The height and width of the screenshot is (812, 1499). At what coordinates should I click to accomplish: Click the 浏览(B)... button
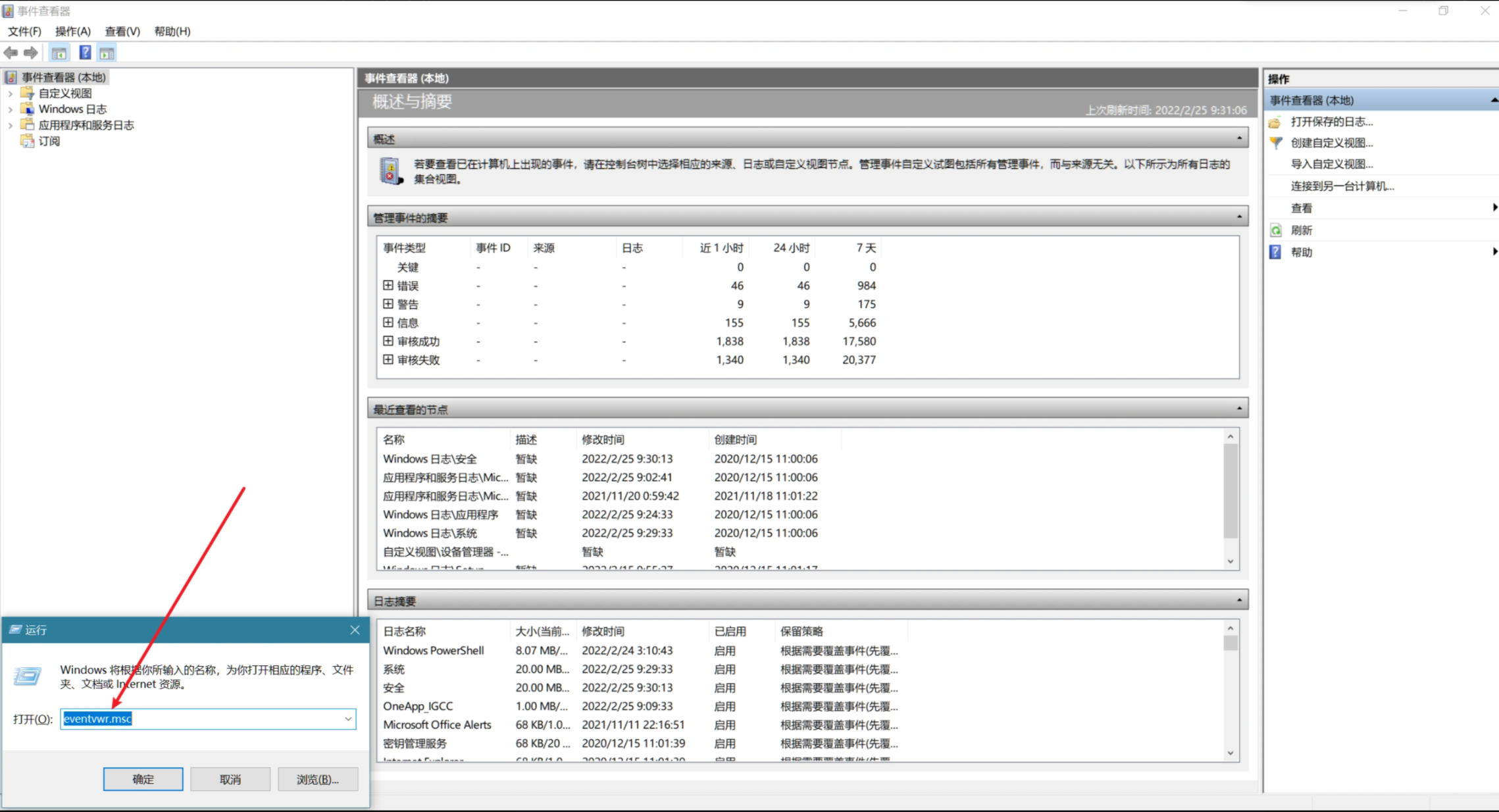pos(317,779)
